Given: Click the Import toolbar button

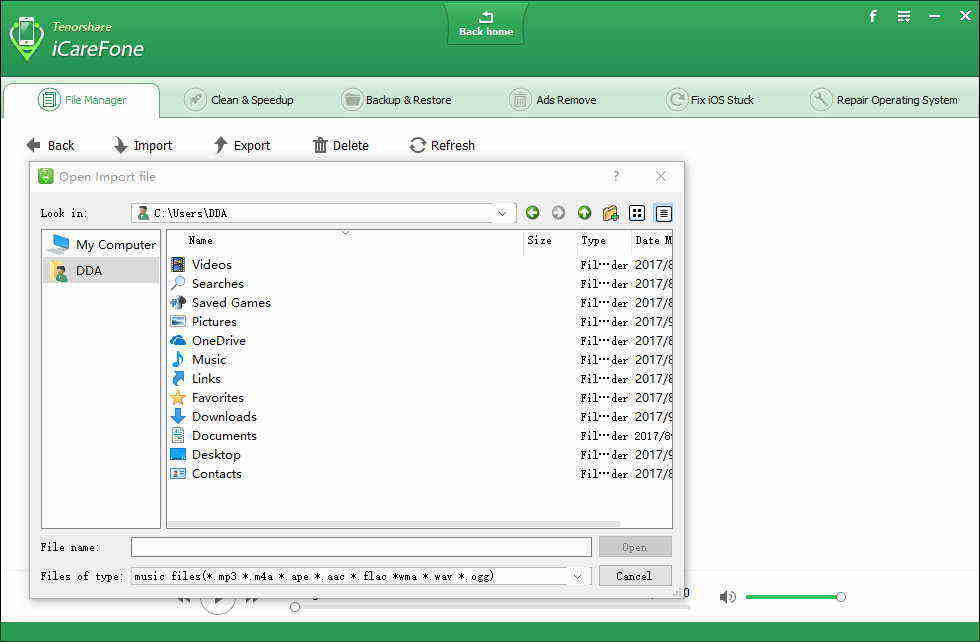Looking at the screenshot, I should (142, 146).
